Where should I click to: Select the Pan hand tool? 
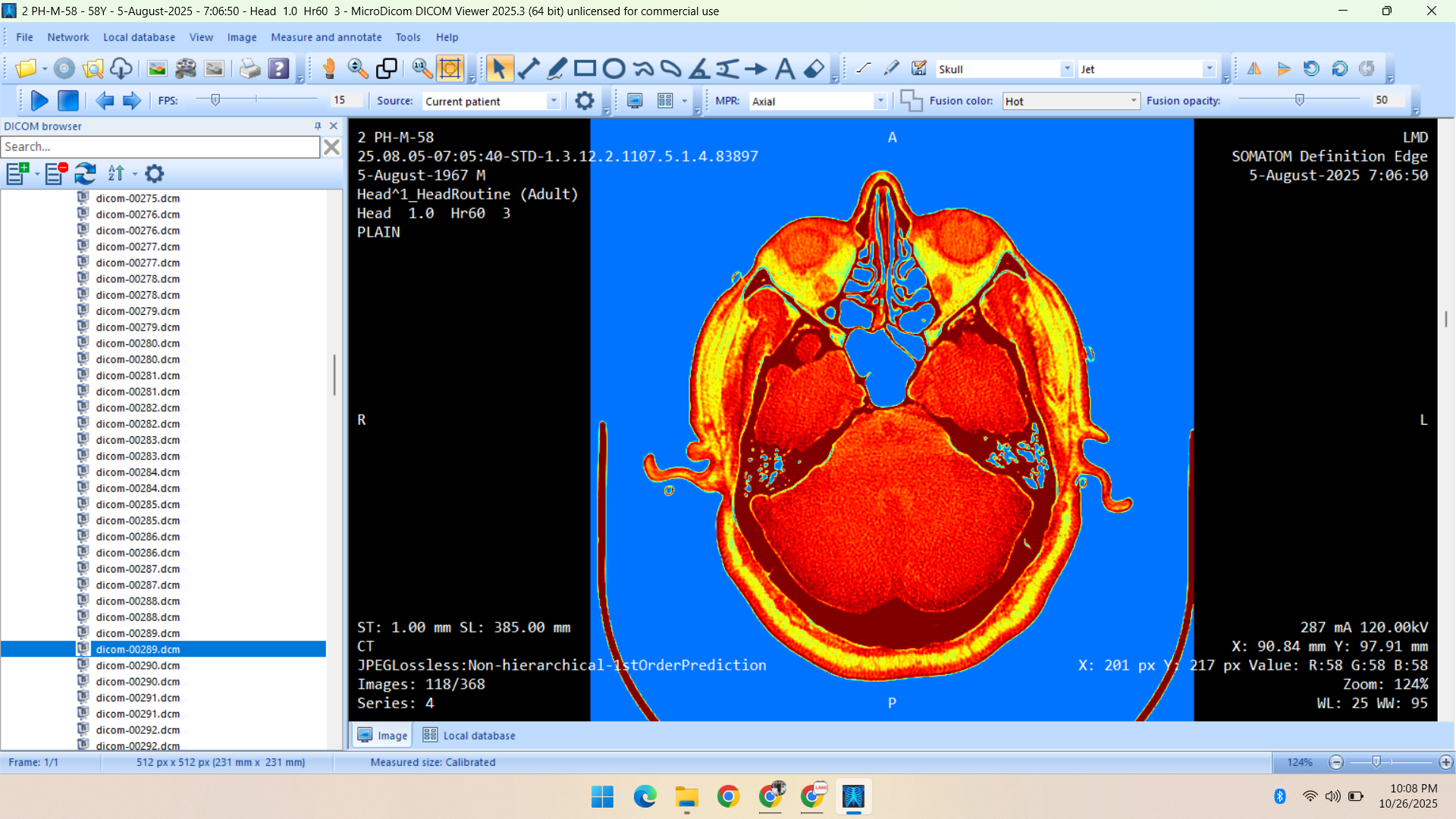[x=329, y=69]
